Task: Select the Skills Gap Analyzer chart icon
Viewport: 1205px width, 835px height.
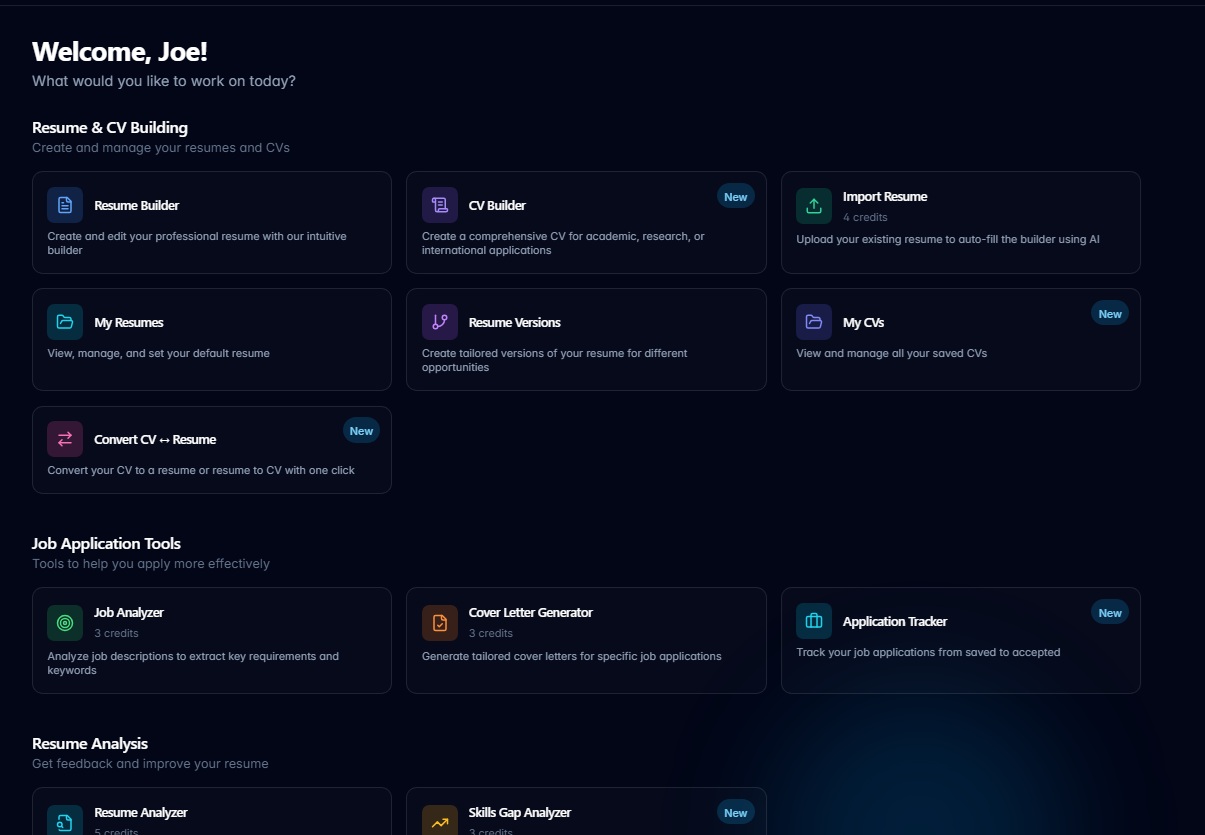Action: (439, 820)
